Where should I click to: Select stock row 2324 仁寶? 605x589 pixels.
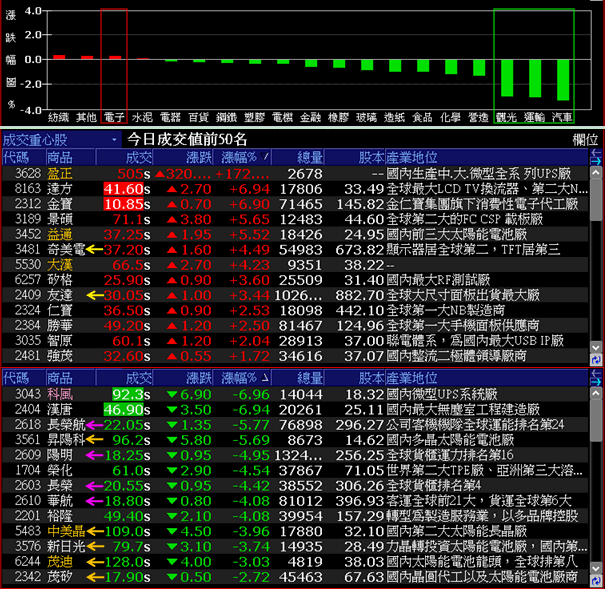click(295, 311)
